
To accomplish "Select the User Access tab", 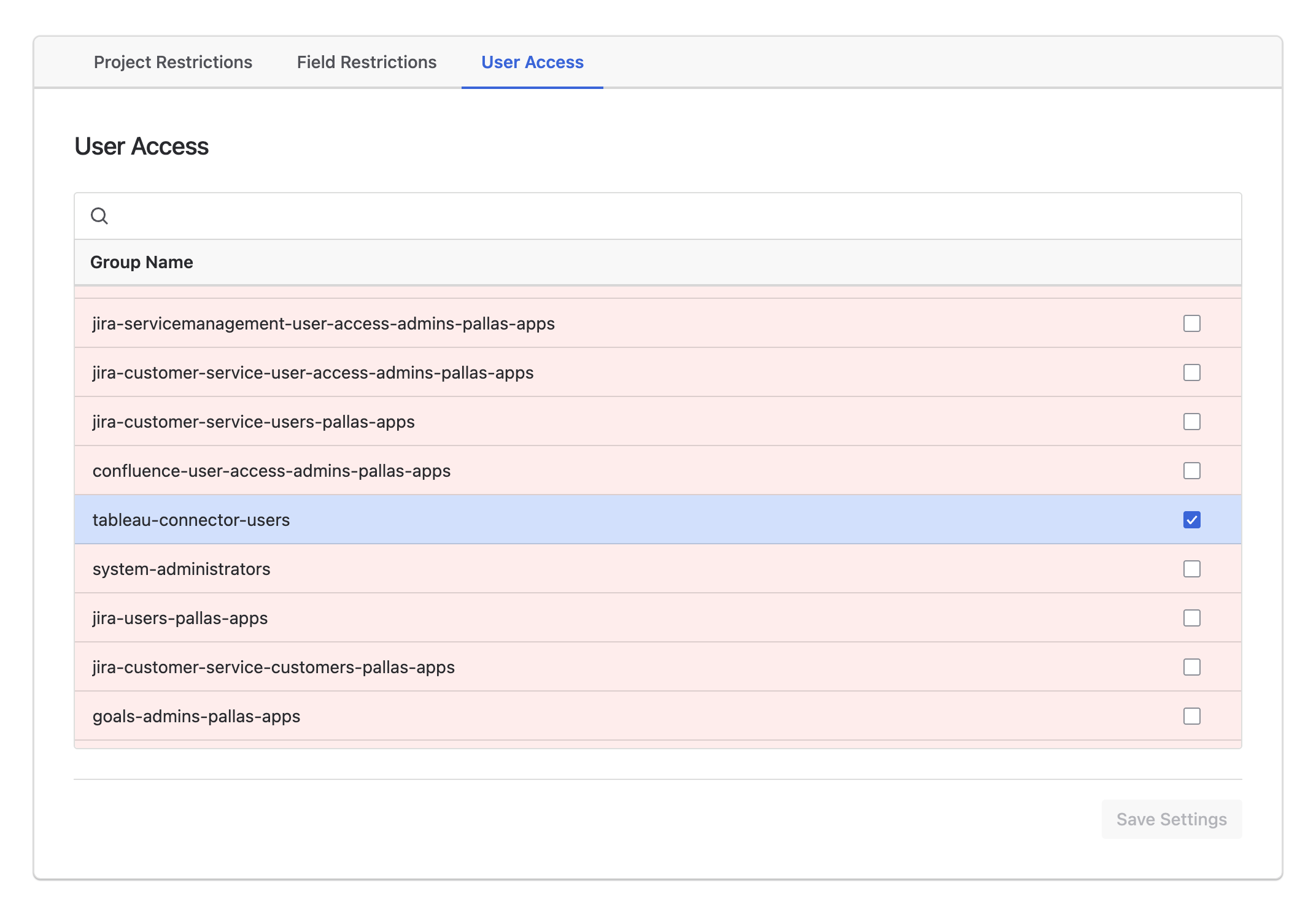I will tap(532, 62).
